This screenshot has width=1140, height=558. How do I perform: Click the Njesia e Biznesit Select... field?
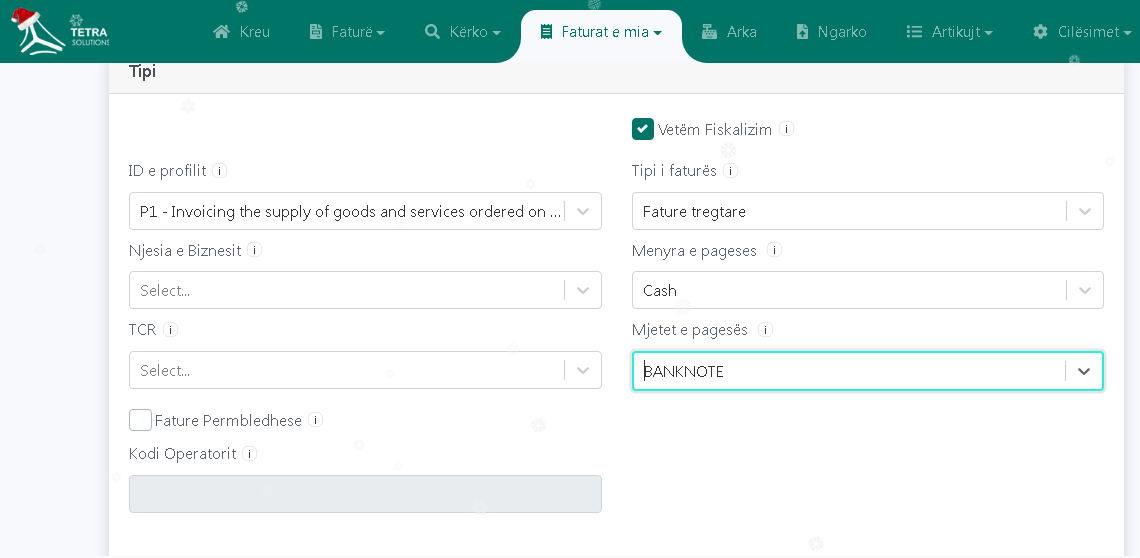click(x=365, y=290)
